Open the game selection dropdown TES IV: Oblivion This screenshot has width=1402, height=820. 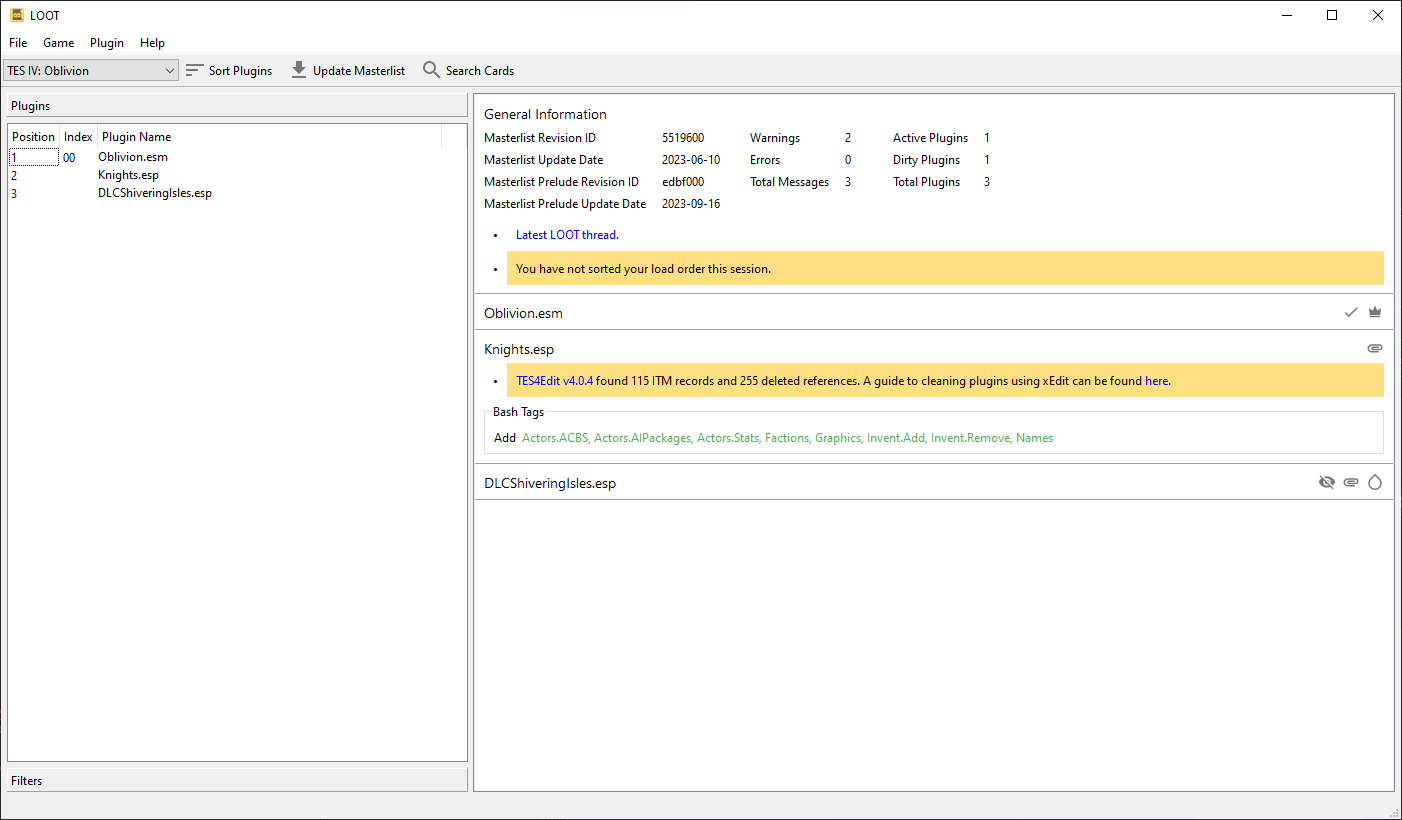(91, 70)
